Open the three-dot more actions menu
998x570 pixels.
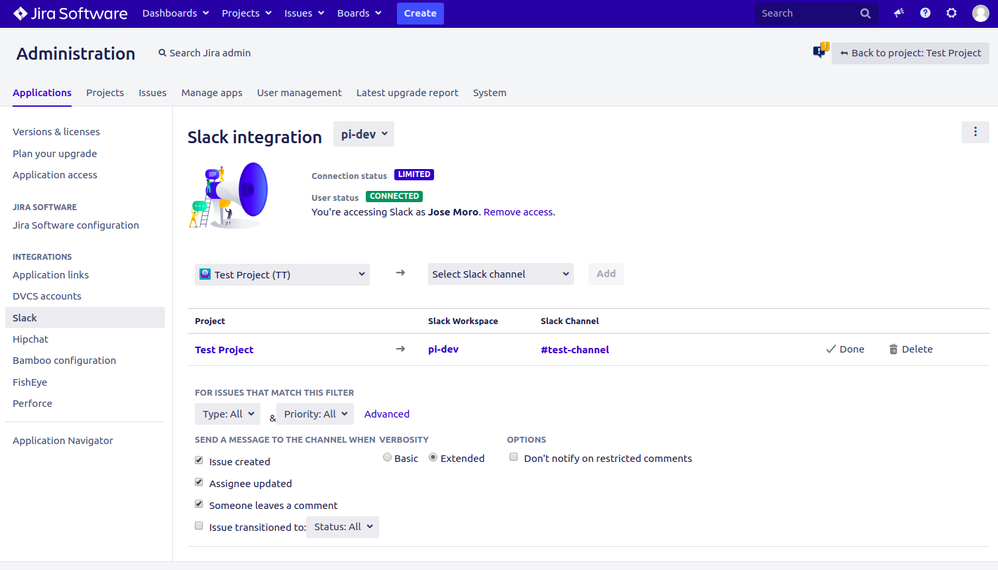pos(975,132)
